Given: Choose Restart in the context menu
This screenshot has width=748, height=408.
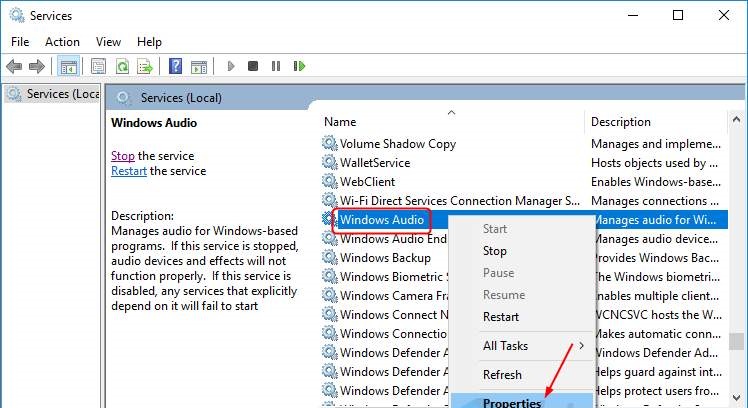Looking at the screenshot, I should coord(501,317).
